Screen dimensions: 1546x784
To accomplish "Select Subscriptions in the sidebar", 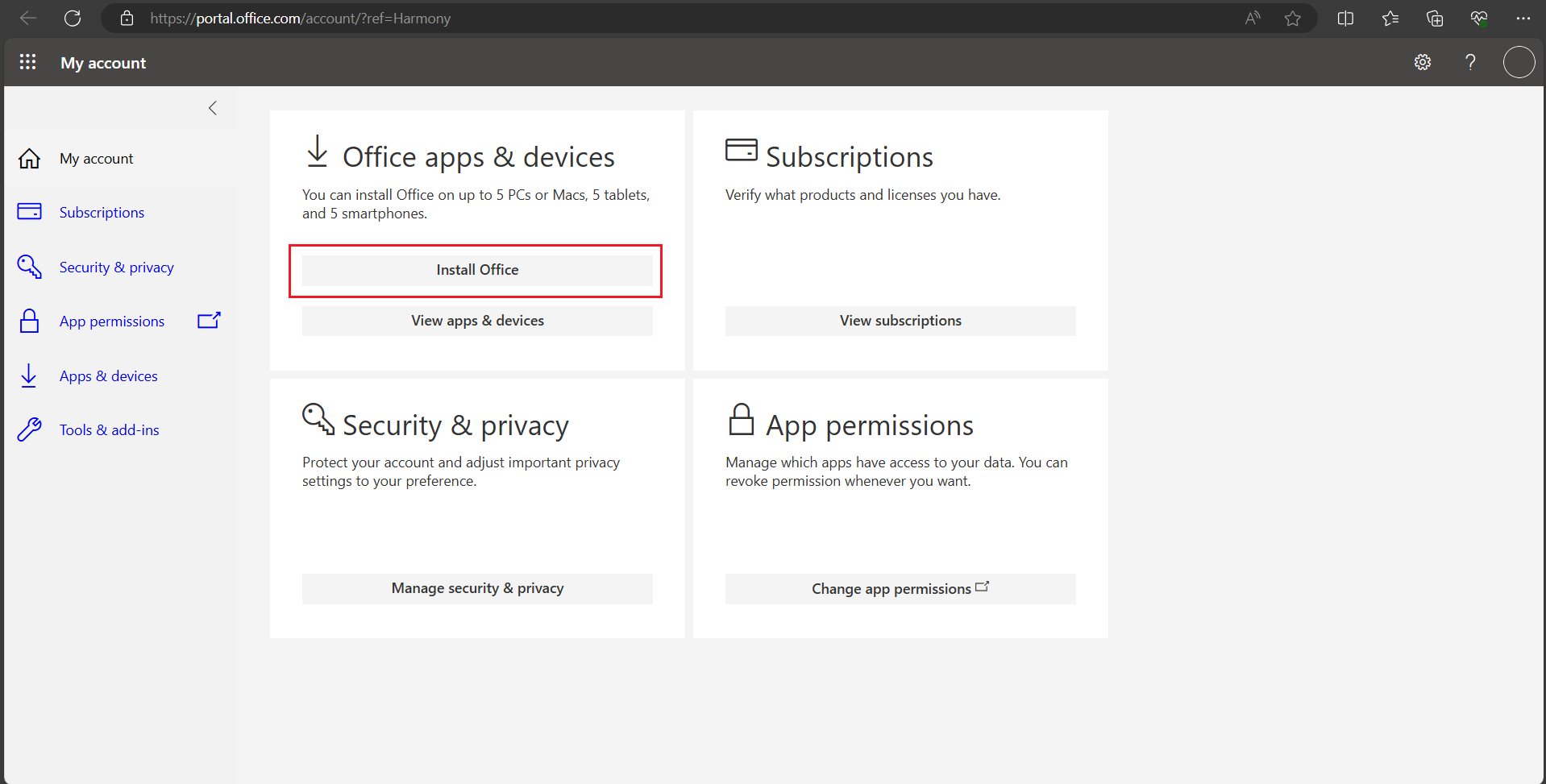I will click(102, 213).
